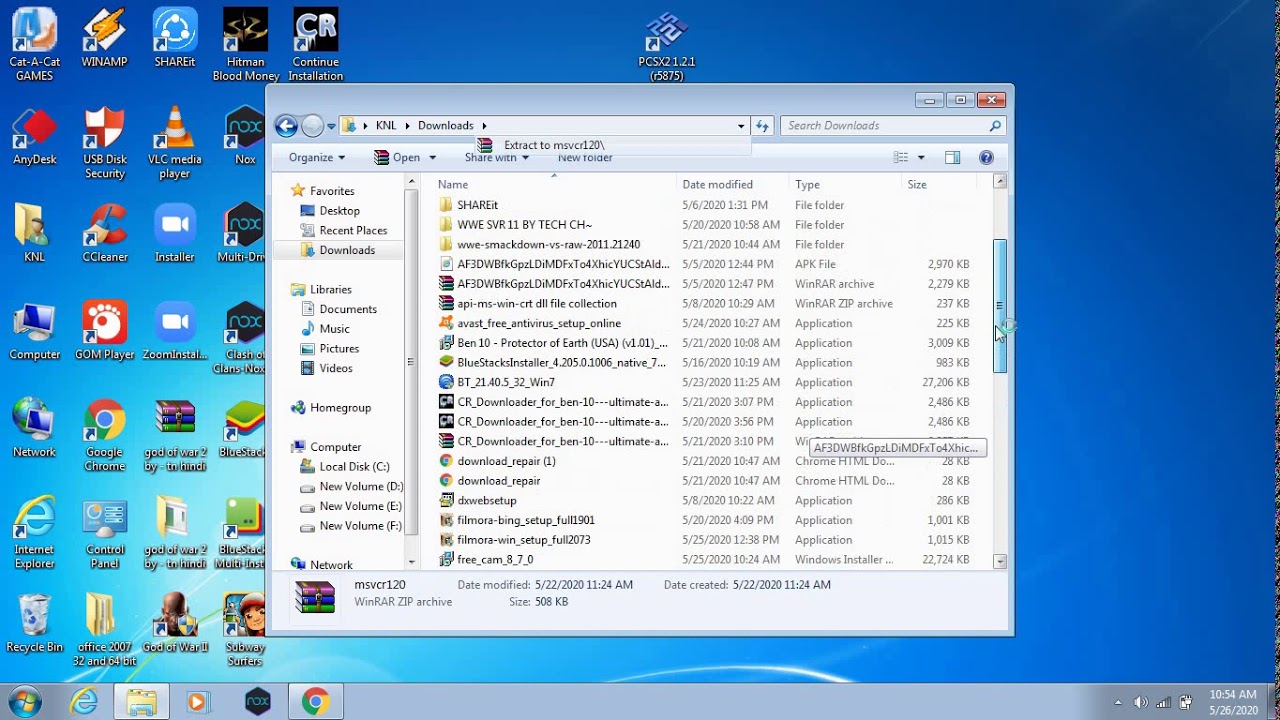The image size is (1280, 720).
Task: Open the PCSX2 1.2.1 desktop shortcut
Action: tap(667, 46)
